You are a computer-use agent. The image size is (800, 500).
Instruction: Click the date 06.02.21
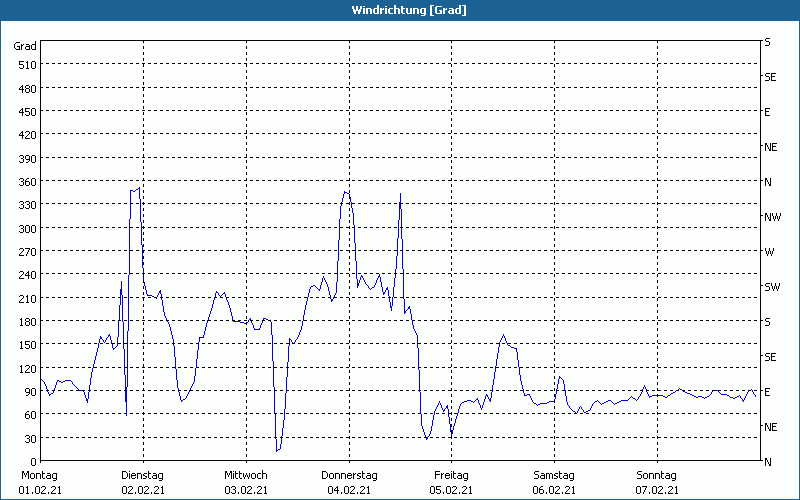tap(554, 490)
